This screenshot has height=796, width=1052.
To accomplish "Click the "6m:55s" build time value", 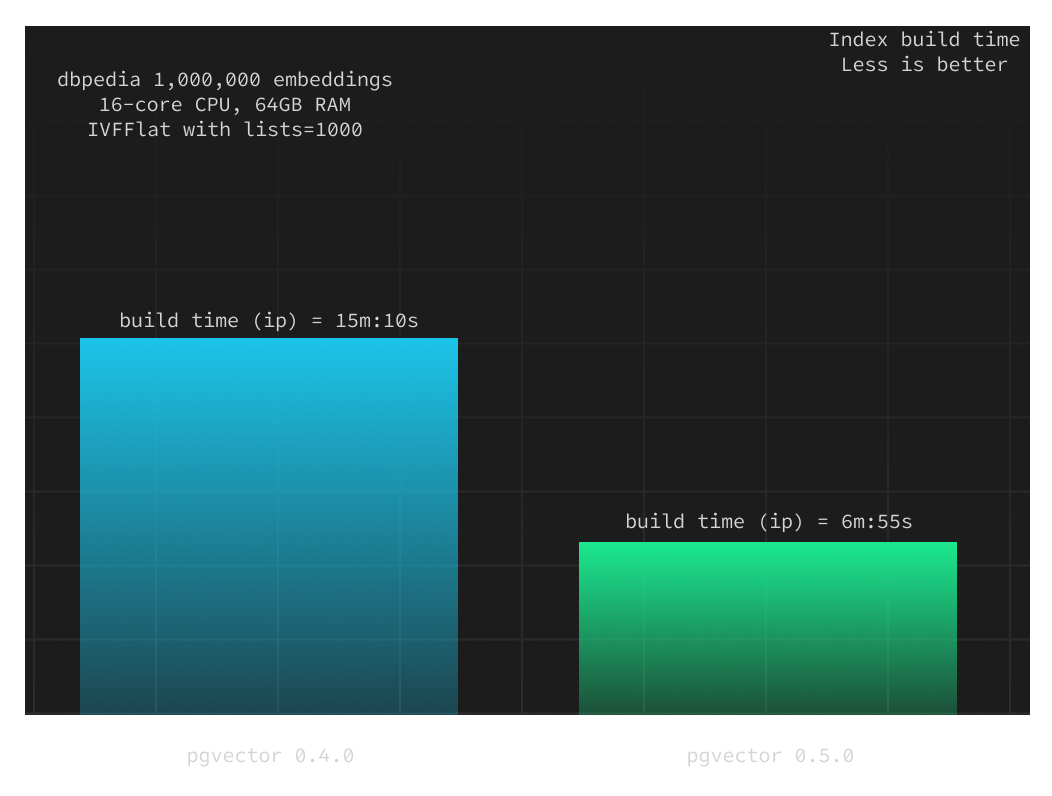I will point(876,522).
